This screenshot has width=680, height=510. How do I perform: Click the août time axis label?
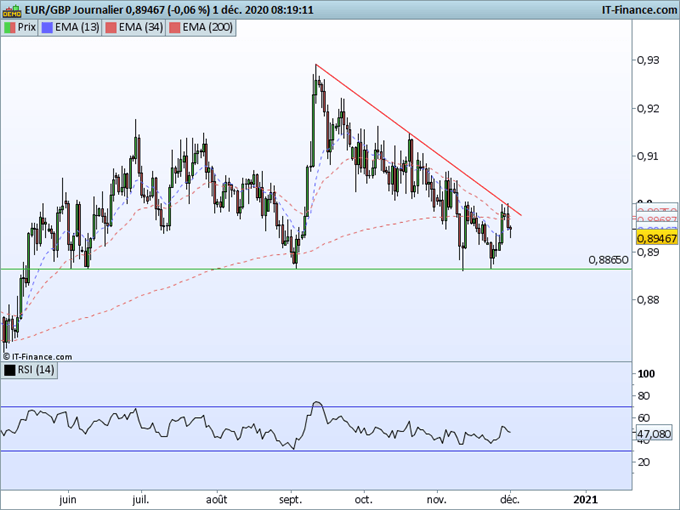pos(216,500)
